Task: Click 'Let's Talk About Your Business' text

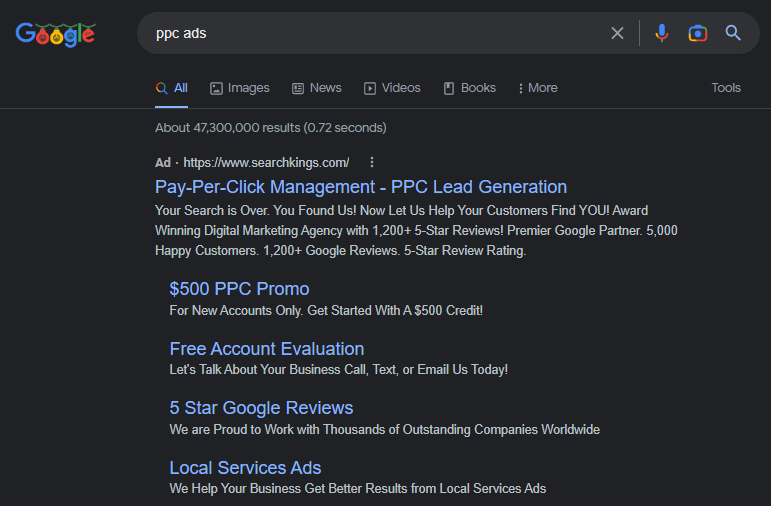Action: (x=339, y=370)
